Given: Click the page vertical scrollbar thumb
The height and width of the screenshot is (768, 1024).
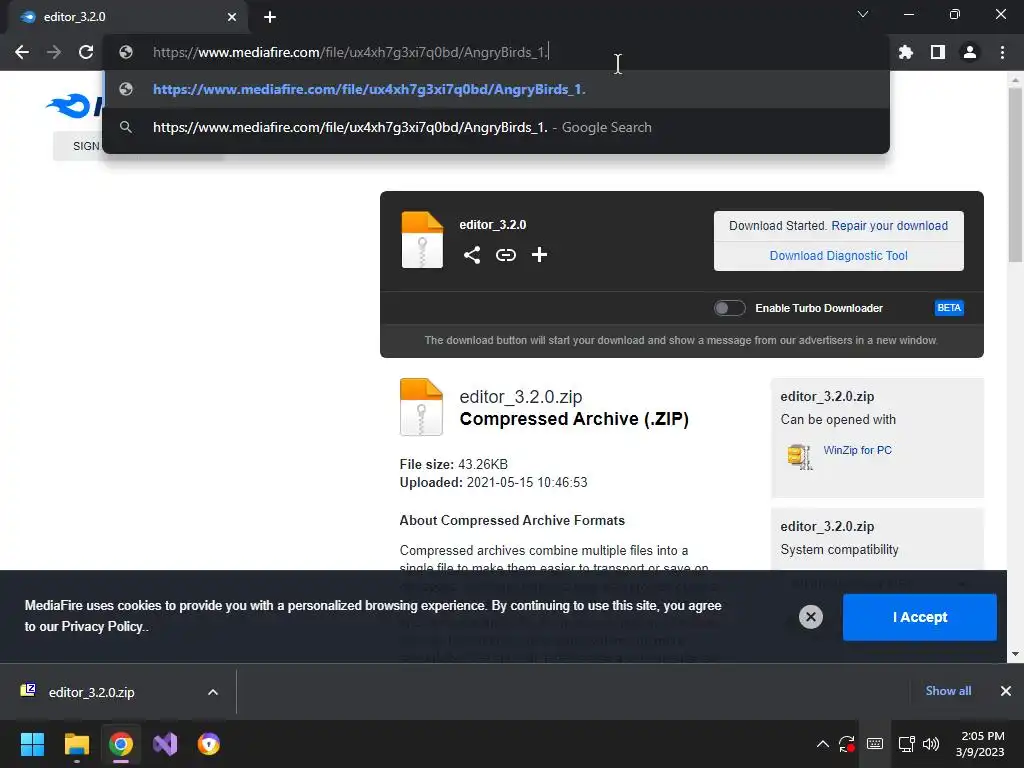Looking at the screenshot, I should click(x=1015, y=175).
